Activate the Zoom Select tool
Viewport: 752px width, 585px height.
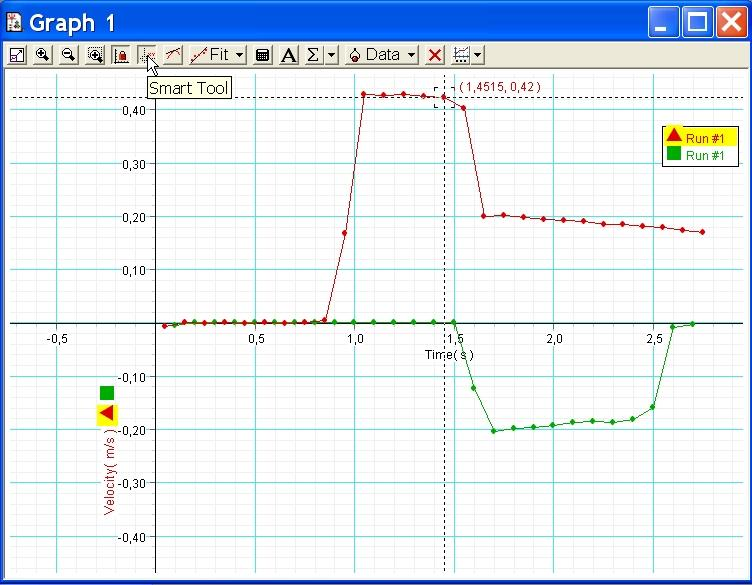[x=95, y=55]
